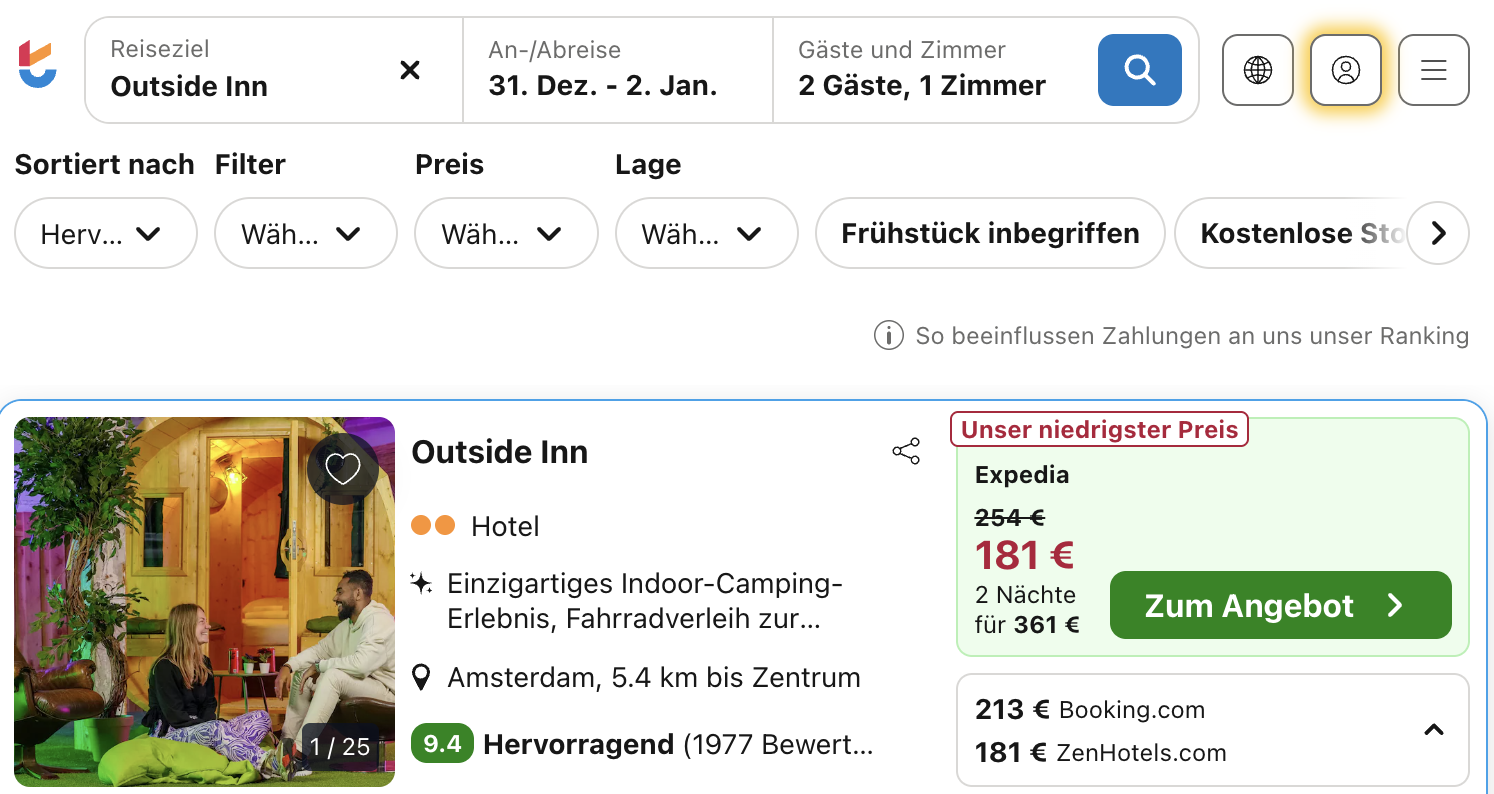Viewport: 1494px width, 794px height.
Task: Edit the An-/Abreise dates field
Action: click(617, 70)
